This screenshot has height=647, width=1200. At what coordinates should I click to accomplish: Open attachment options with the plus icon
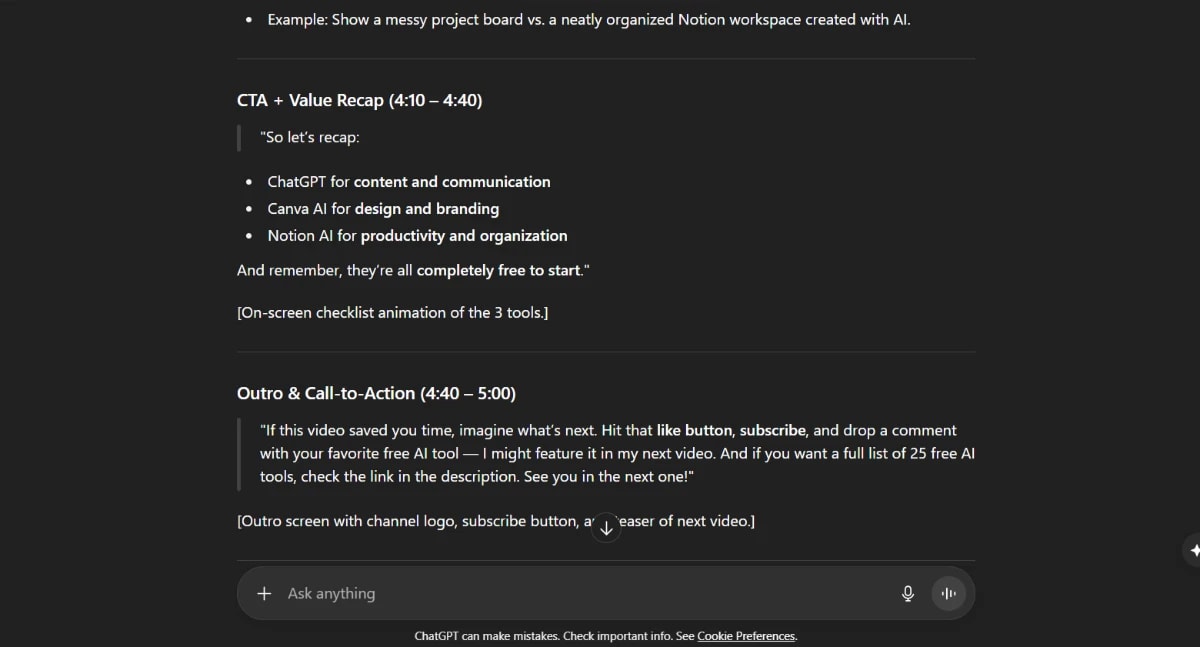263,593
